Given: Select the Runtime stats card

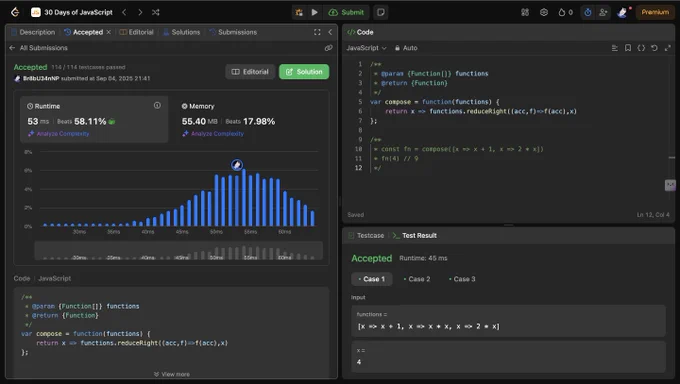Looking at the screenshot, I should click(94, 119).
